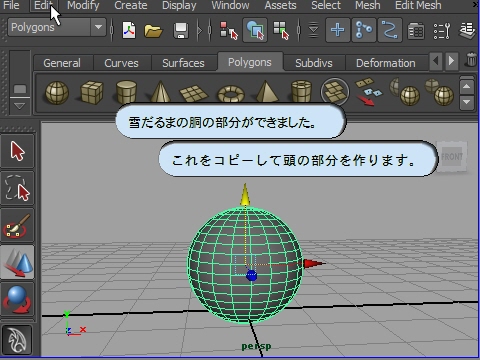480x360 pixels.
Task: Click the New Scene icon
Action: pos(129,30)
